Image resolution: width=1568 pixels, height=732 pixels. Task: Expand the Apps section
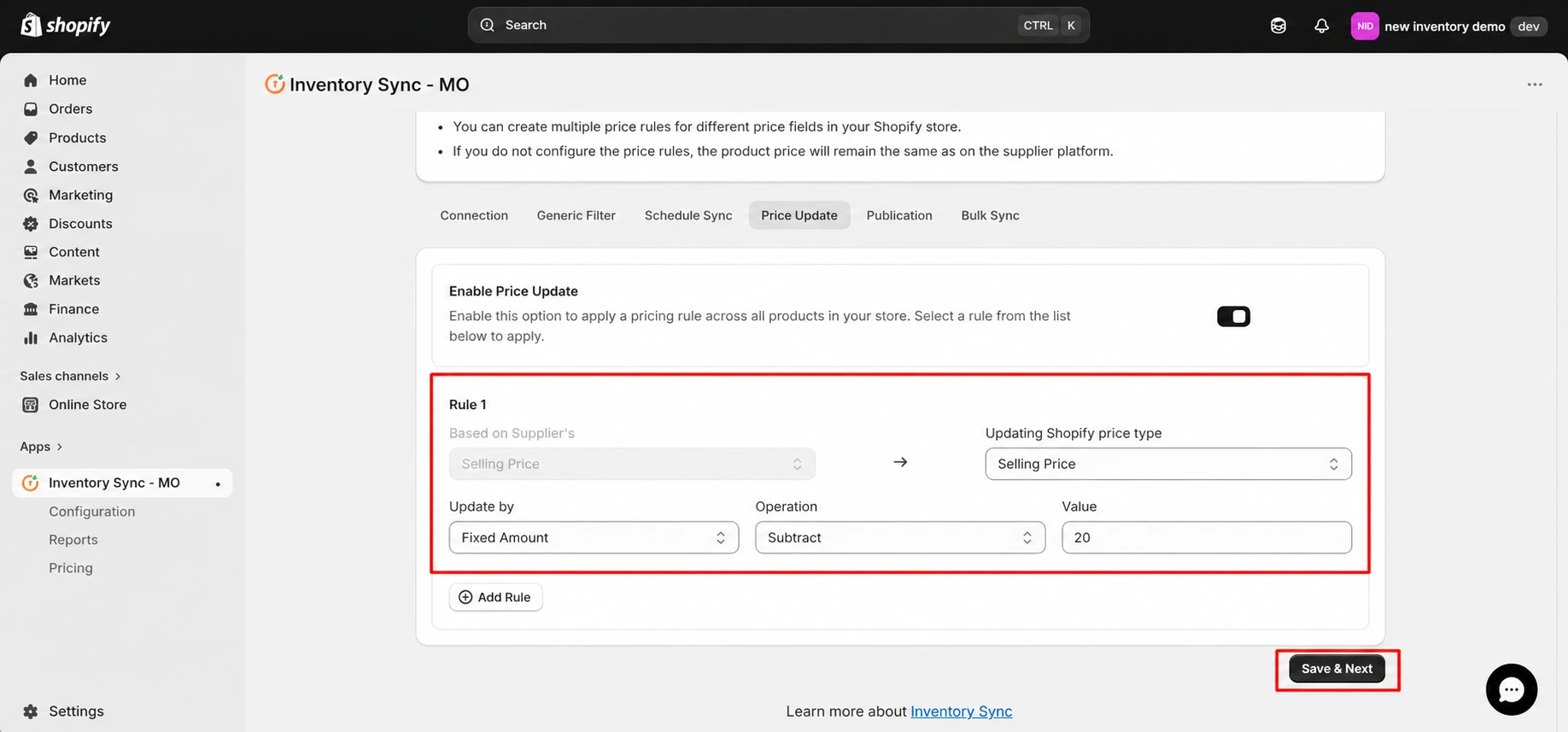coord(41,447)
